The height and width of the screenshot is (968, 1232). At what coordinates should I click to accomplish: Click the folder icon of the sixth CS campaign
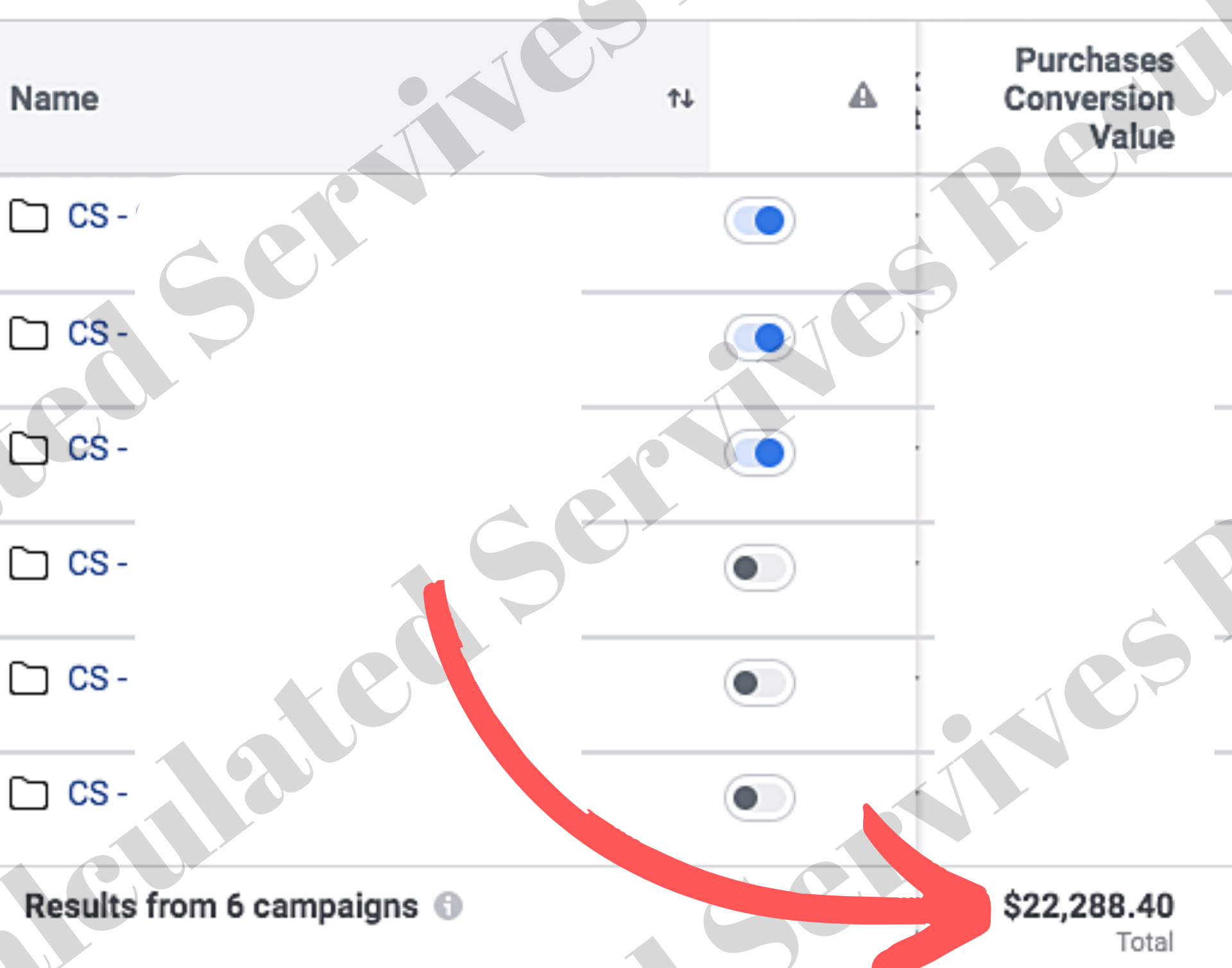point(28,794)
